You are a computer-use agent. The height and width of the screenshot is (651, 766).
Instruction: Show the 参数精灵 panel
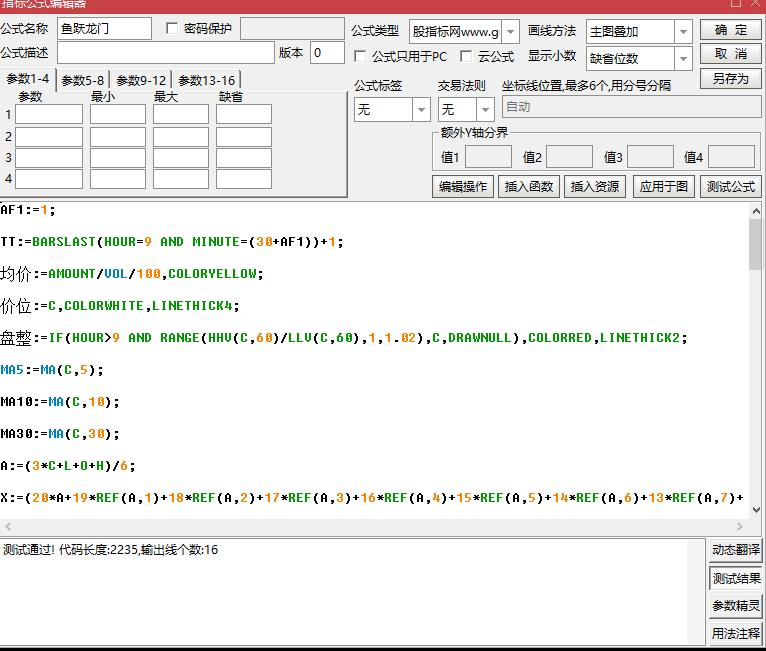(x=736, y=606)
